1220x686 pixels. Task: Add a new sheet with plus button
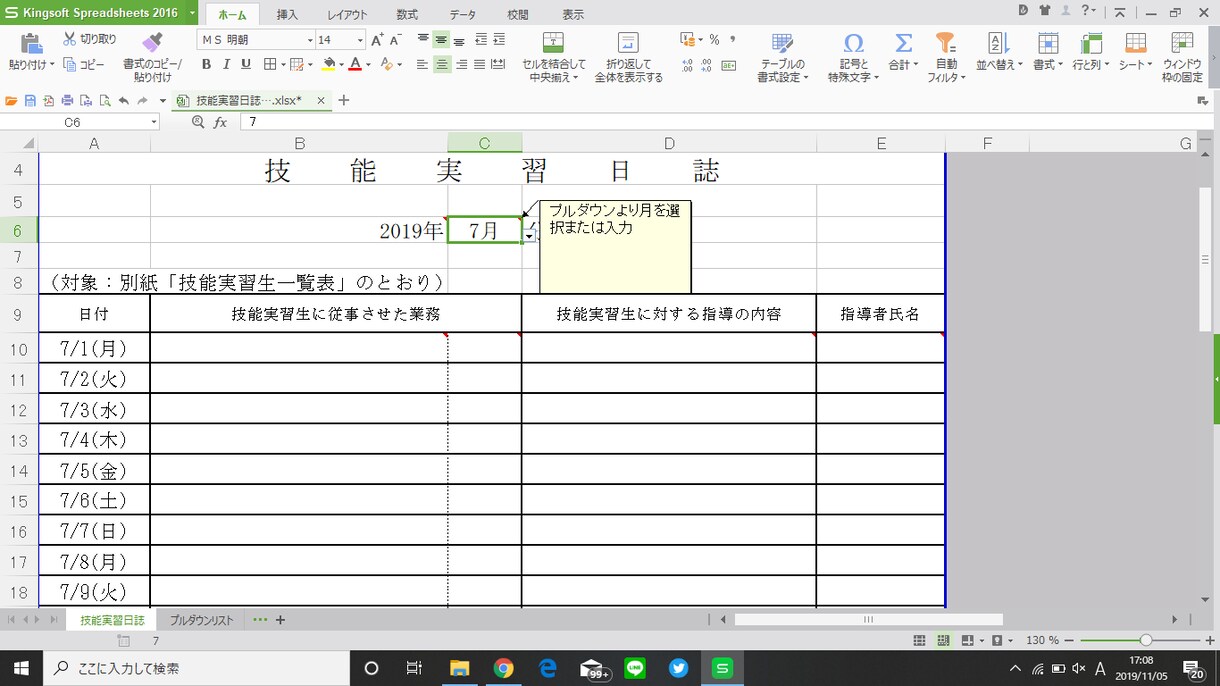point(280,620)
